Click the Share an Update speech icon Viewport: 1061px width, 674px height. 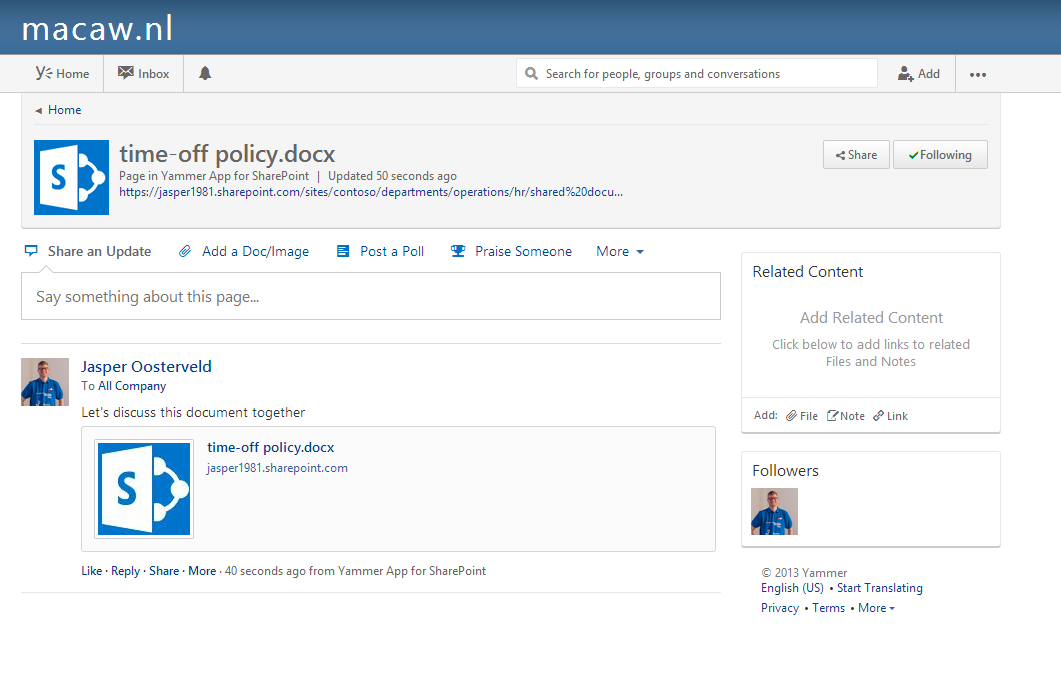pos(31,251)
